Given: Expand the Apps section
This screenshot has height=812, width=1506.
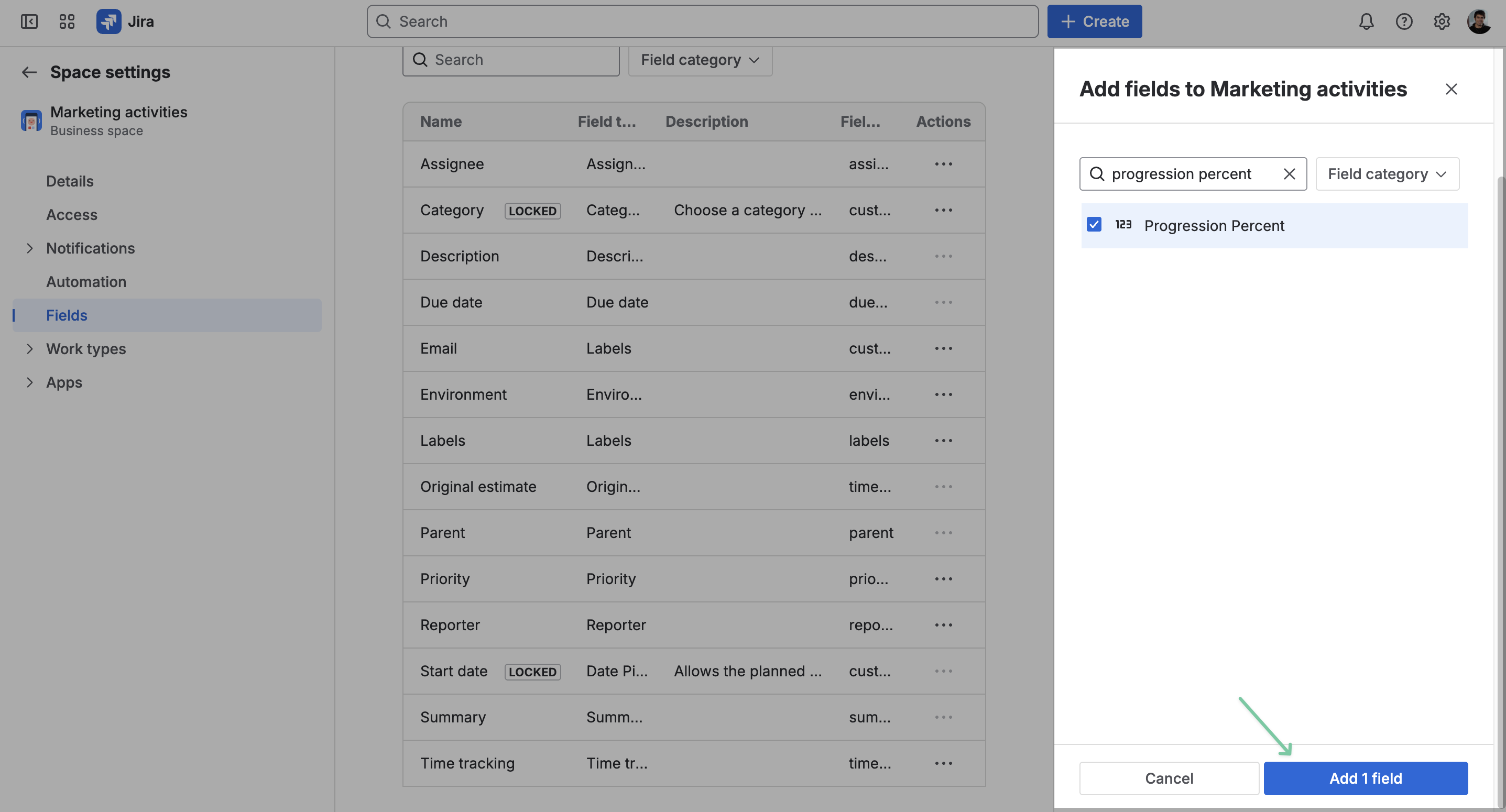Looking at the screenshot, I should (x=30, y=382).
